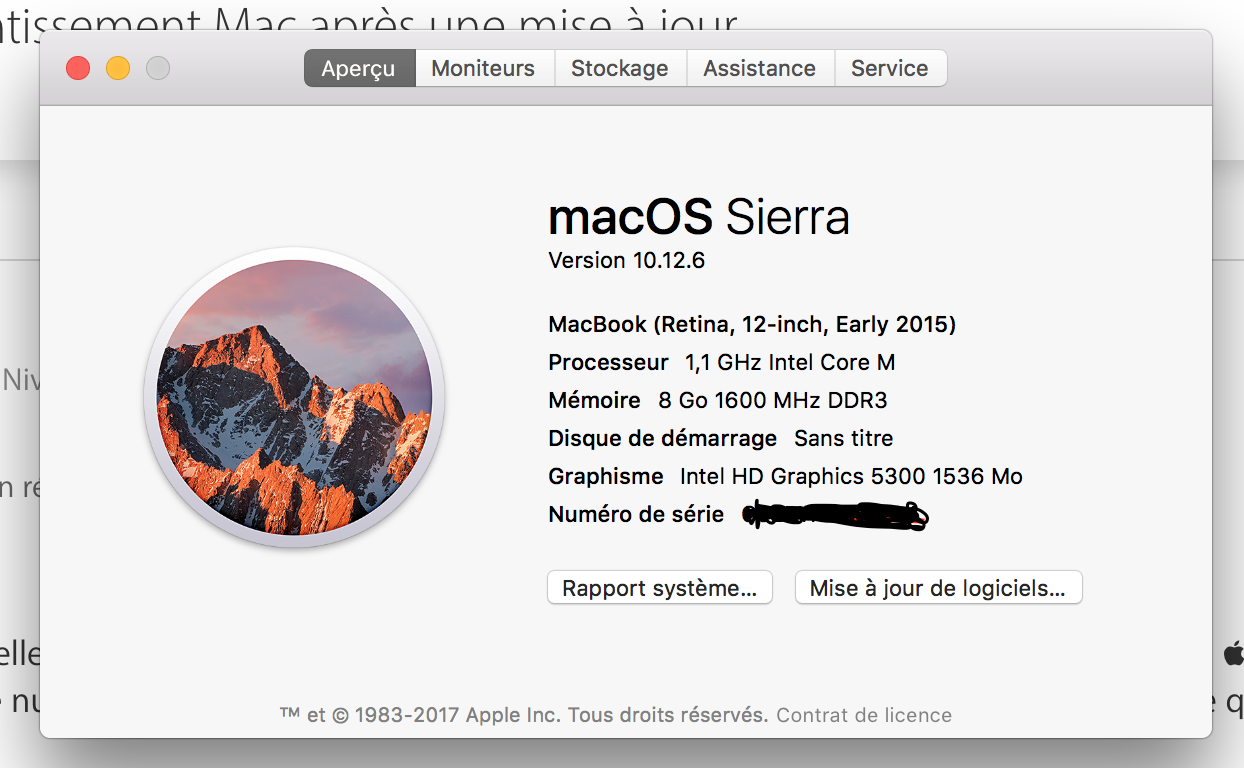Click the Processeur 1,1 GHz line

point(722,362)
